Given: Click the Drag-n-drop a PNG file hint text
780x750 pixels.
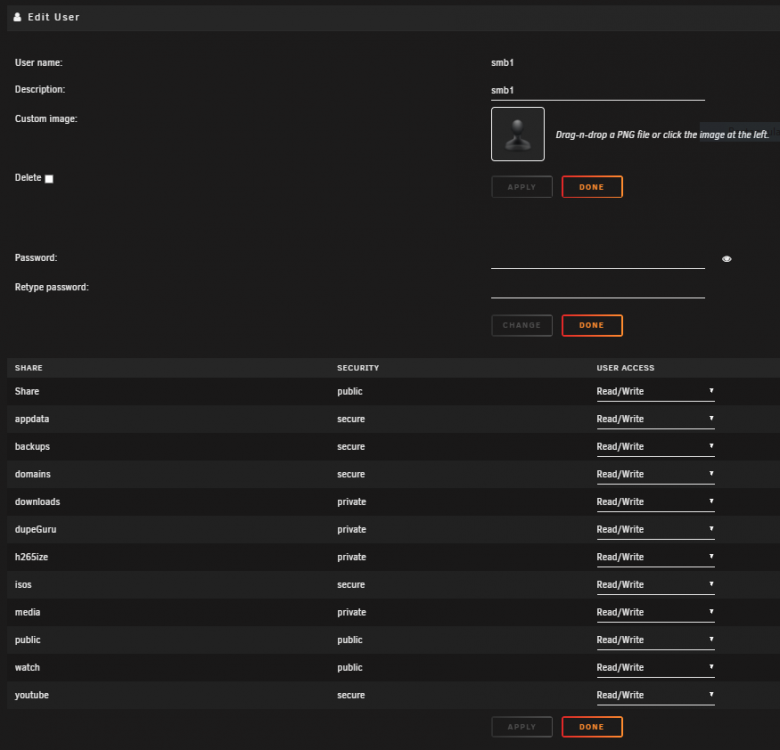Looking at the screenshot, I should 662,135.
